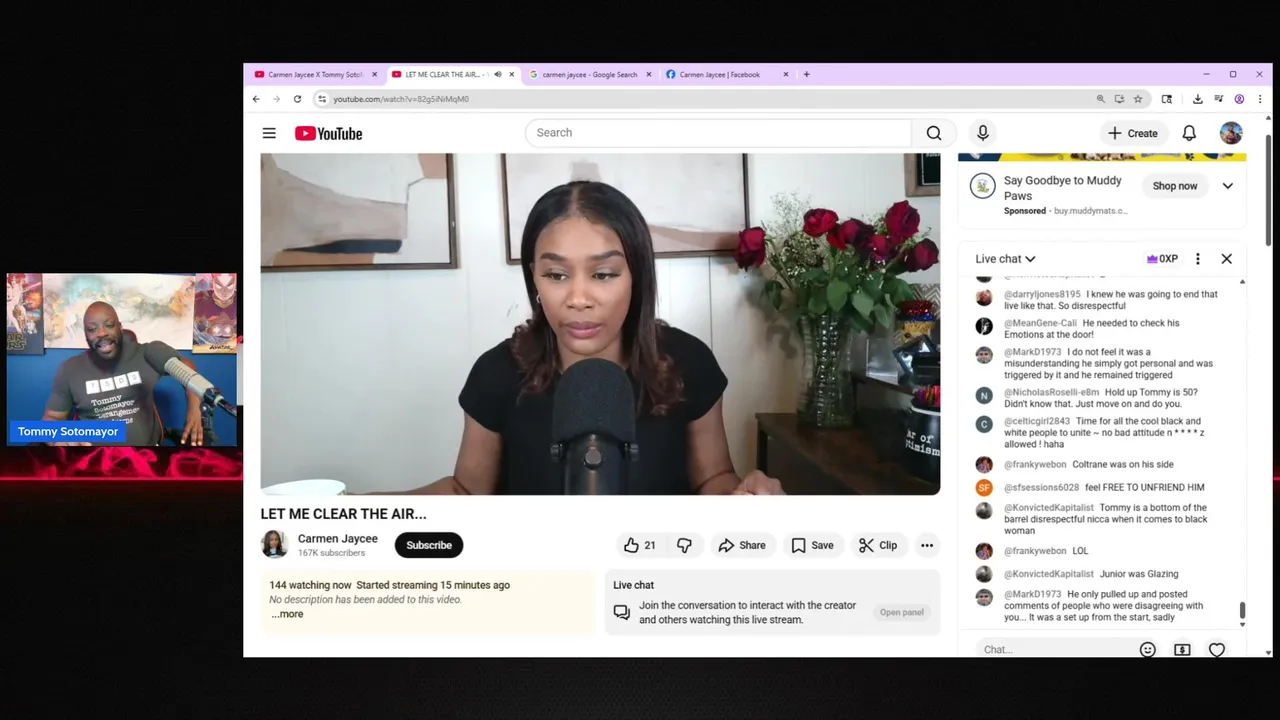Like the video with thumbs up

click(639, 545)
